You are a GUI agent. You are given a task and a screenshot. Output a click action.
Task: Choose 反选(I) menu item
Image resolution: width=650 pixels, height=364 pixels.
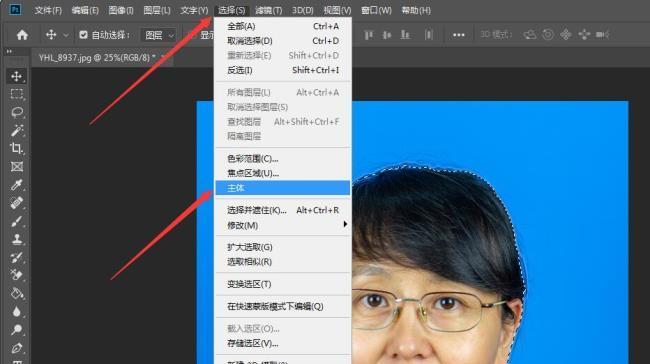click(283, 70)
